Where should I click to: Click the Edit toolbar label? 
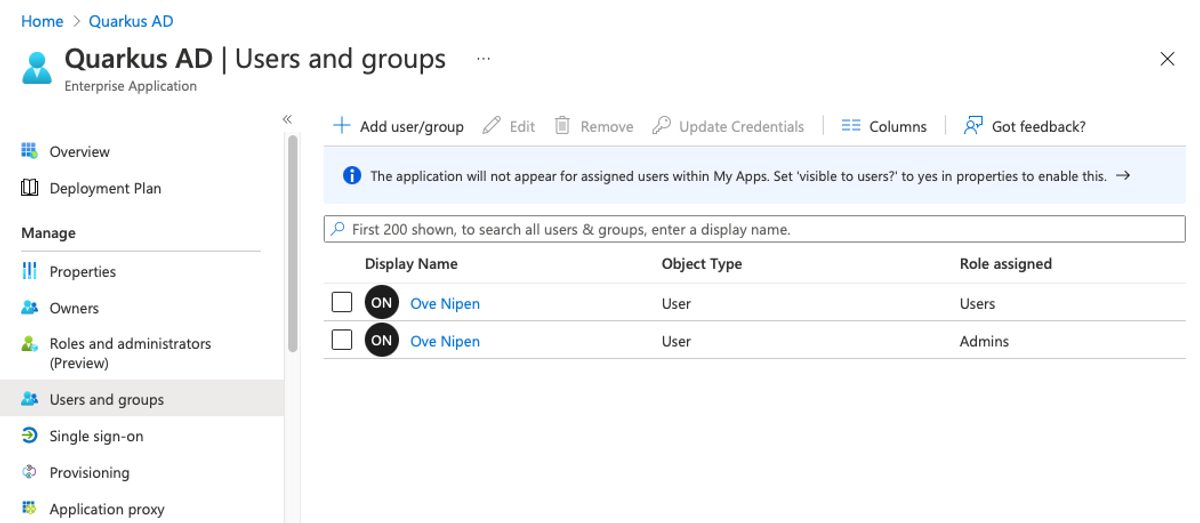point(522,127)
